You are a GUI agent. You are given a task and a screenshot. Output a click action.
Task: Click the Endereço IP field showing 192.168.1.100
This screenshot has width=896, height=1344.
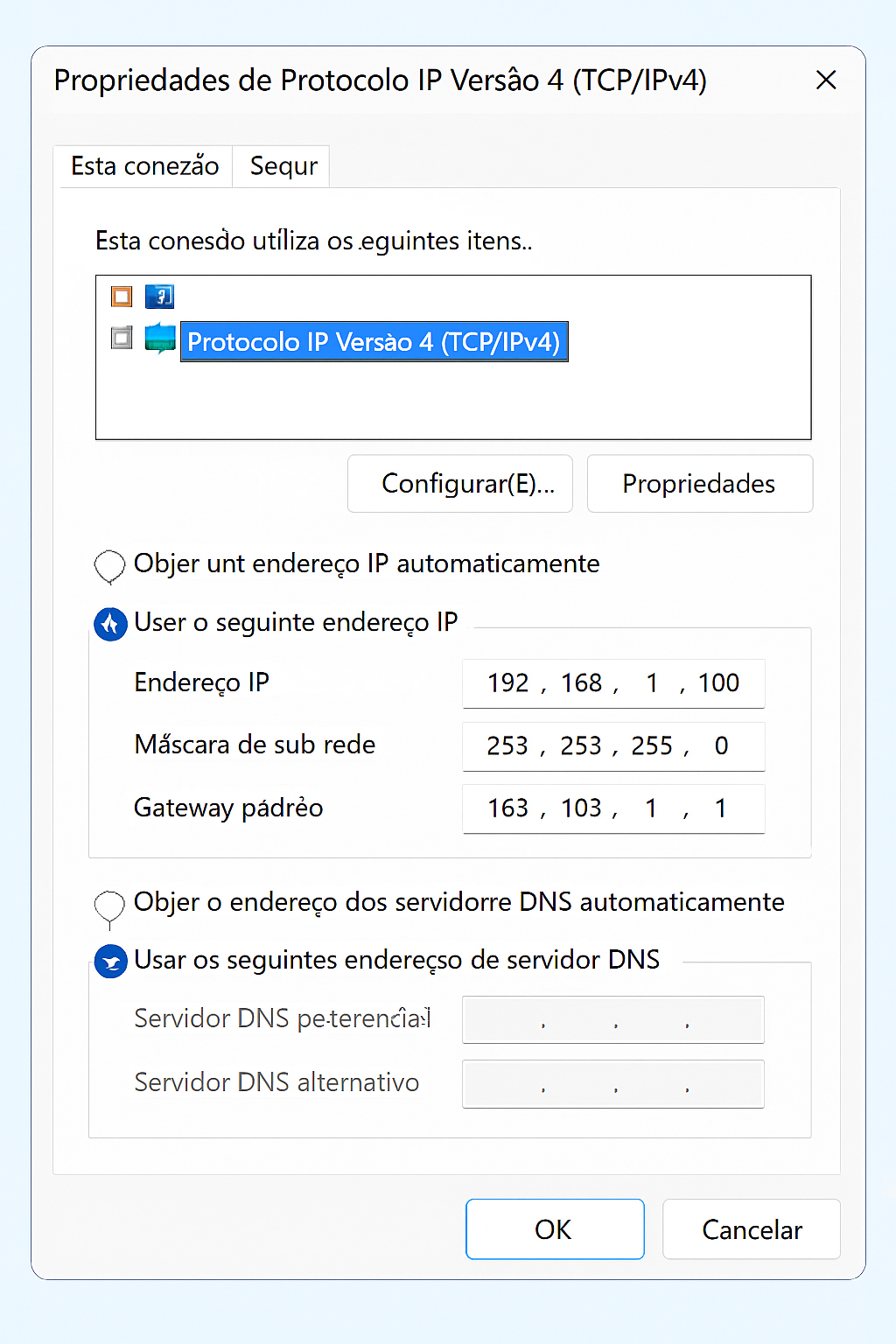612,683
